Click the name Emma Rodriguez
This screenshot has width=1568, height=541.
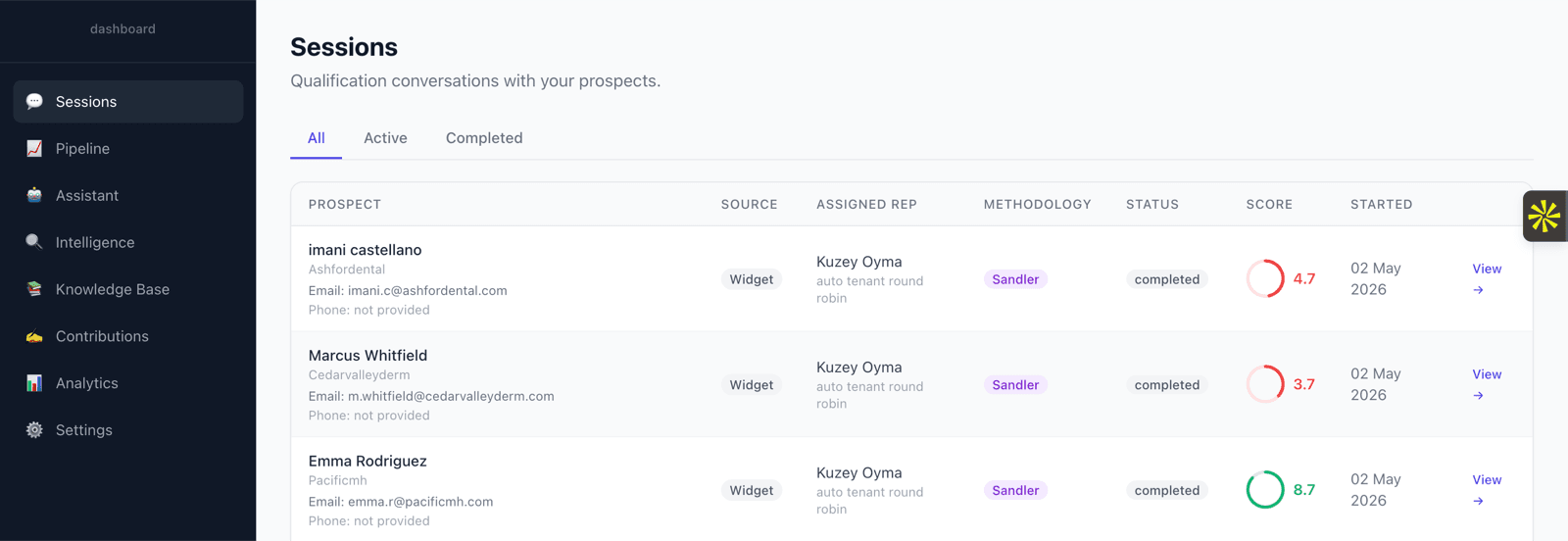coord(367,461)
